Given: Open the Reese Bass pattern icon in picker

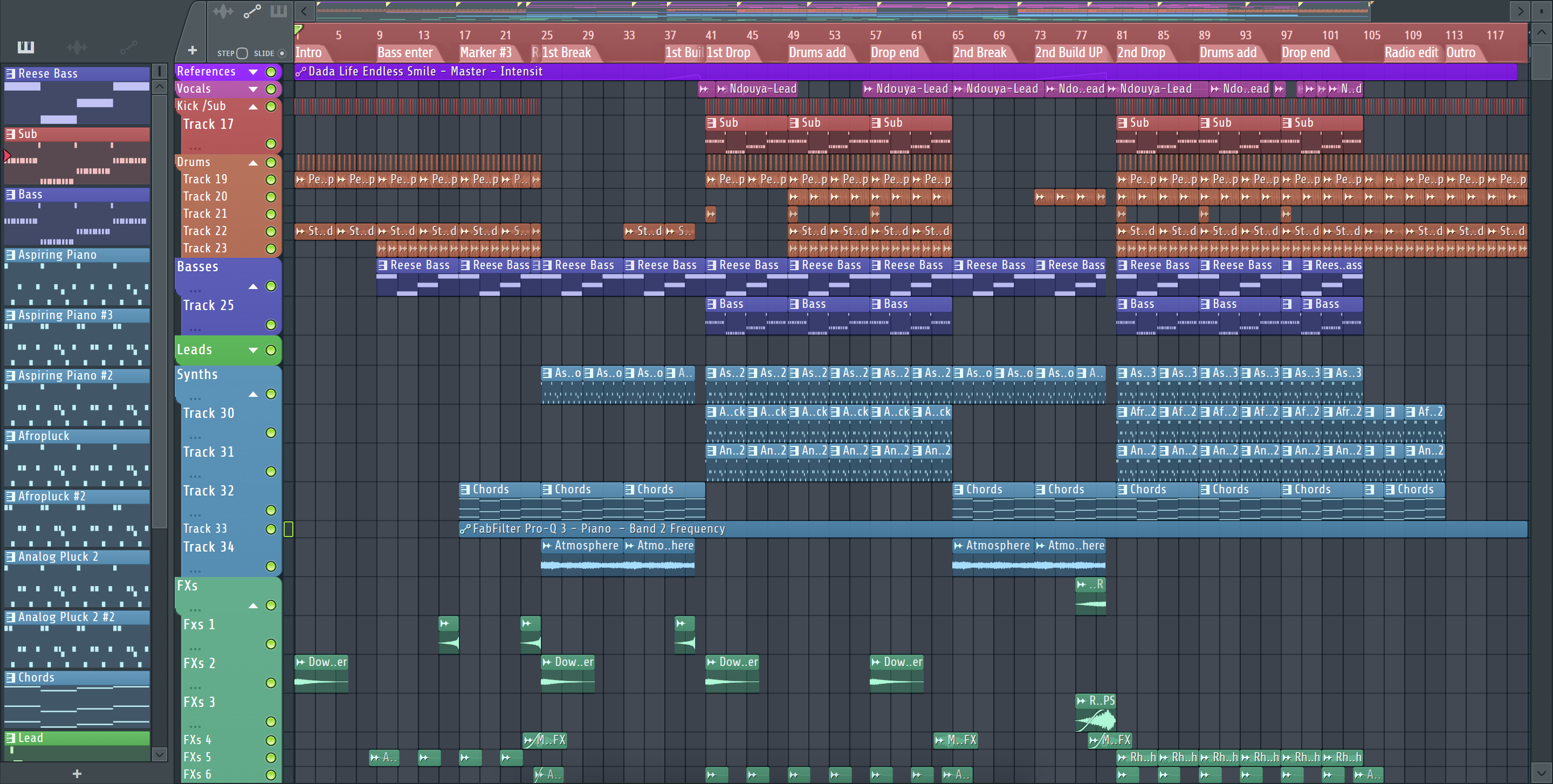Looking at the screenshot, I should point(11,73).
